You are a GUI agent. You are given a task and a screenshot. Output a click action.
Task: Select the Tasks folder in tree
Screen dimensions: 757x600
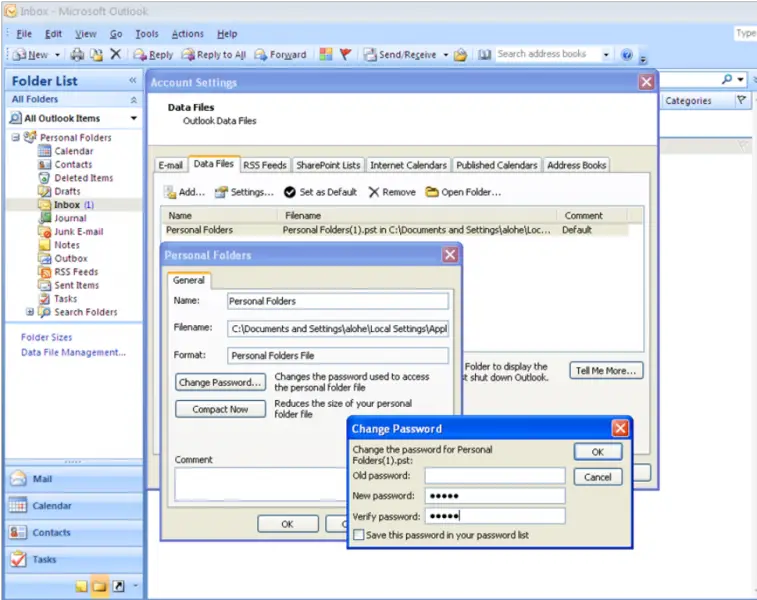click(x=65, y=299)
